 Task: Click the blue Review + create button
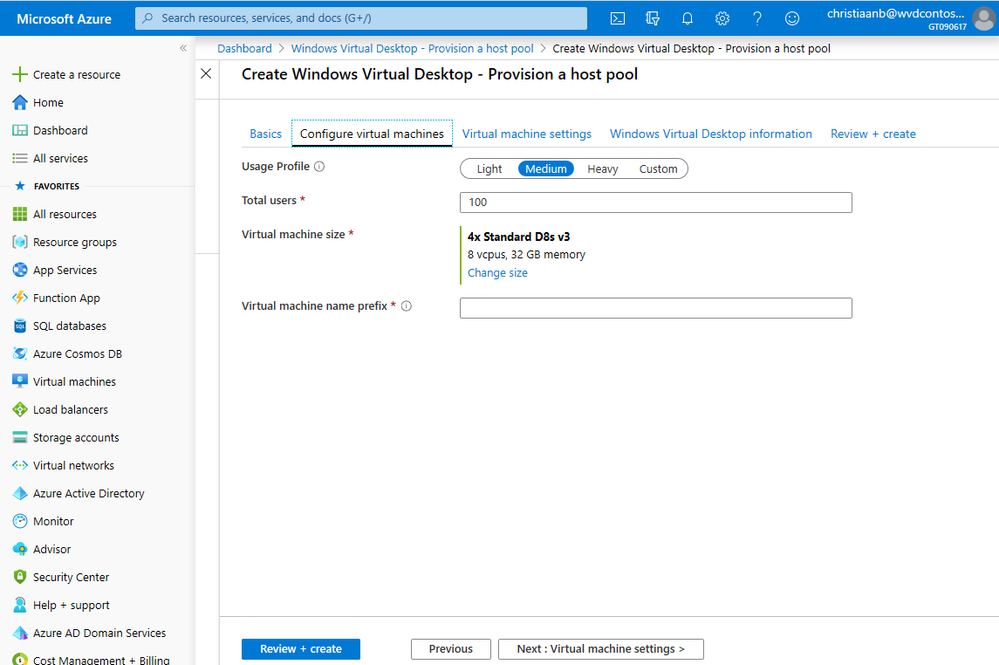[x=301, y=649]
